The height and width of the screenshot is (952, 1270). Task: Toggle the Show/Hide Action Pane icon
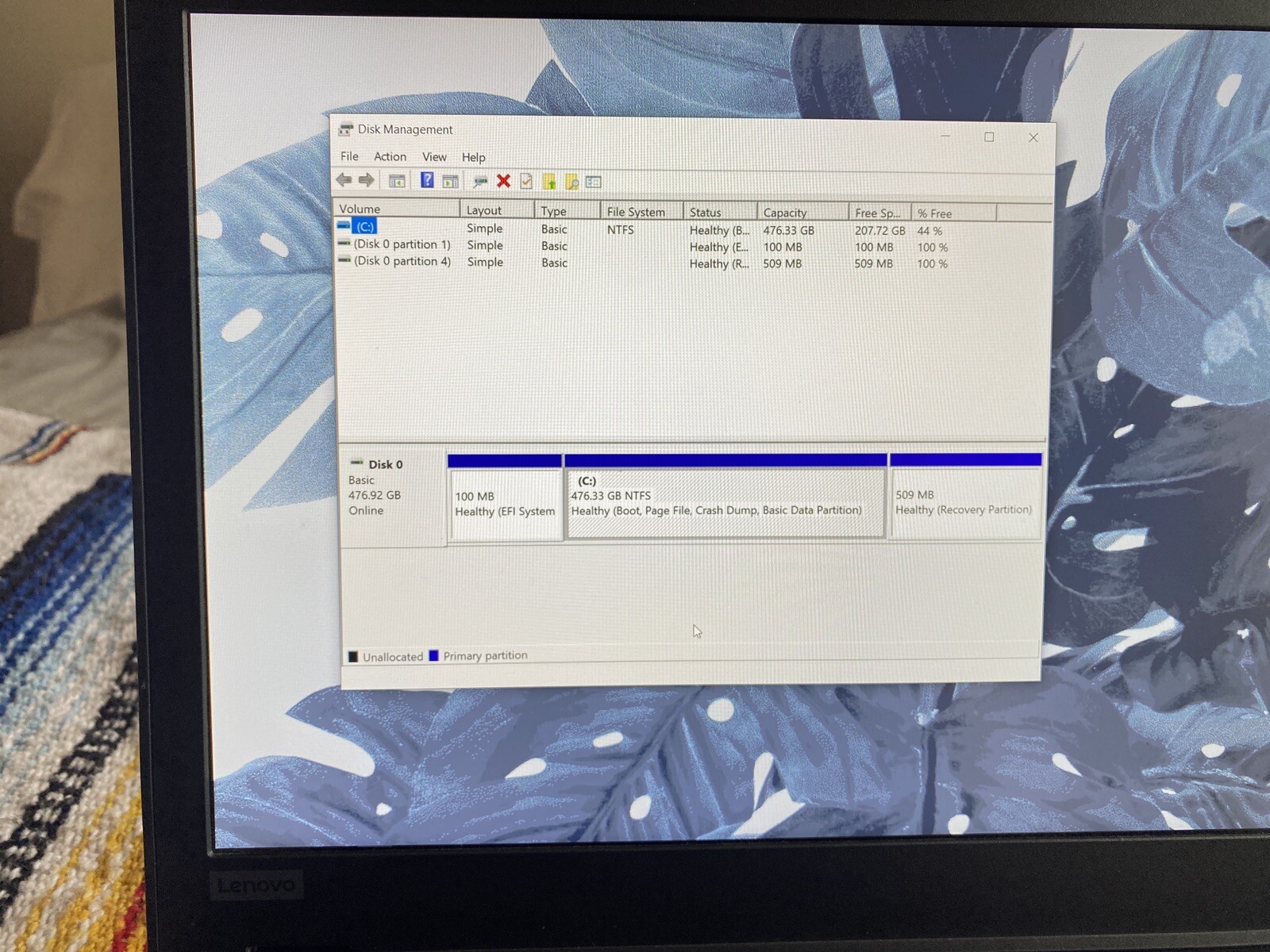tap(450, 181)
